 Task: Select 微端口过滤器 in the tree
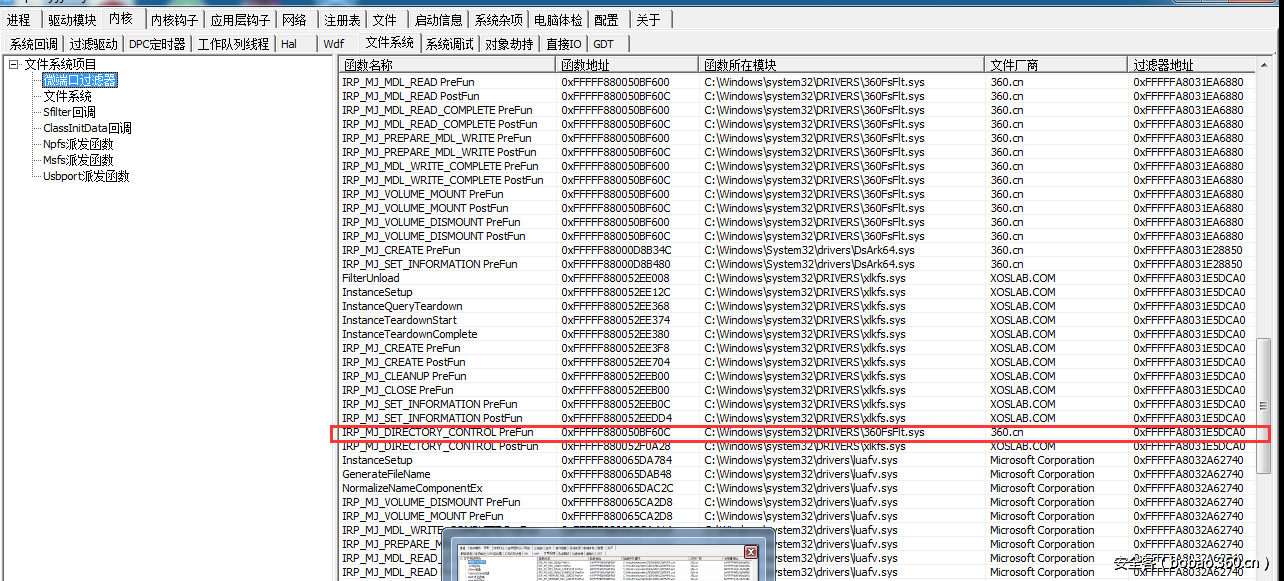[x=80, y=80]
